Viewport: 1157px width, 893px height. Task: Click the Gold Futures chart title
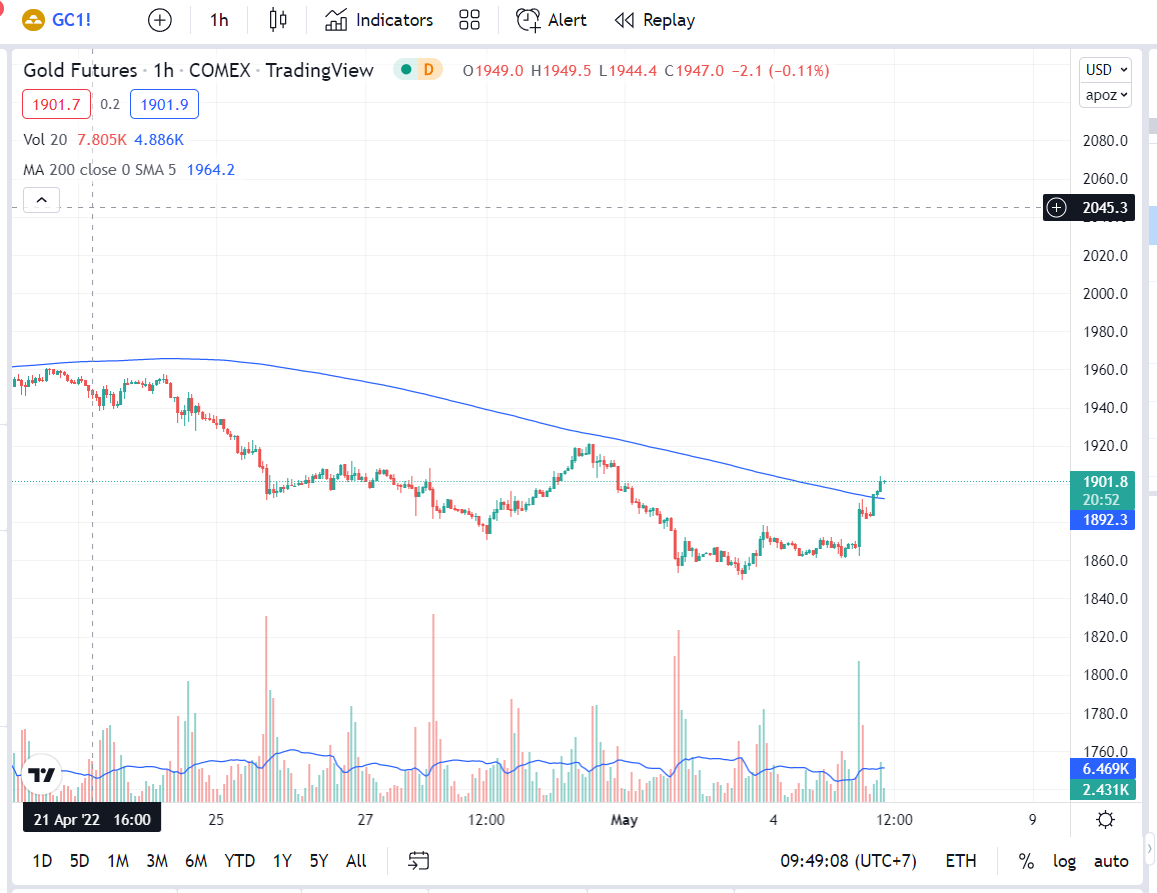pyautogui.click(x=80, y=70)
